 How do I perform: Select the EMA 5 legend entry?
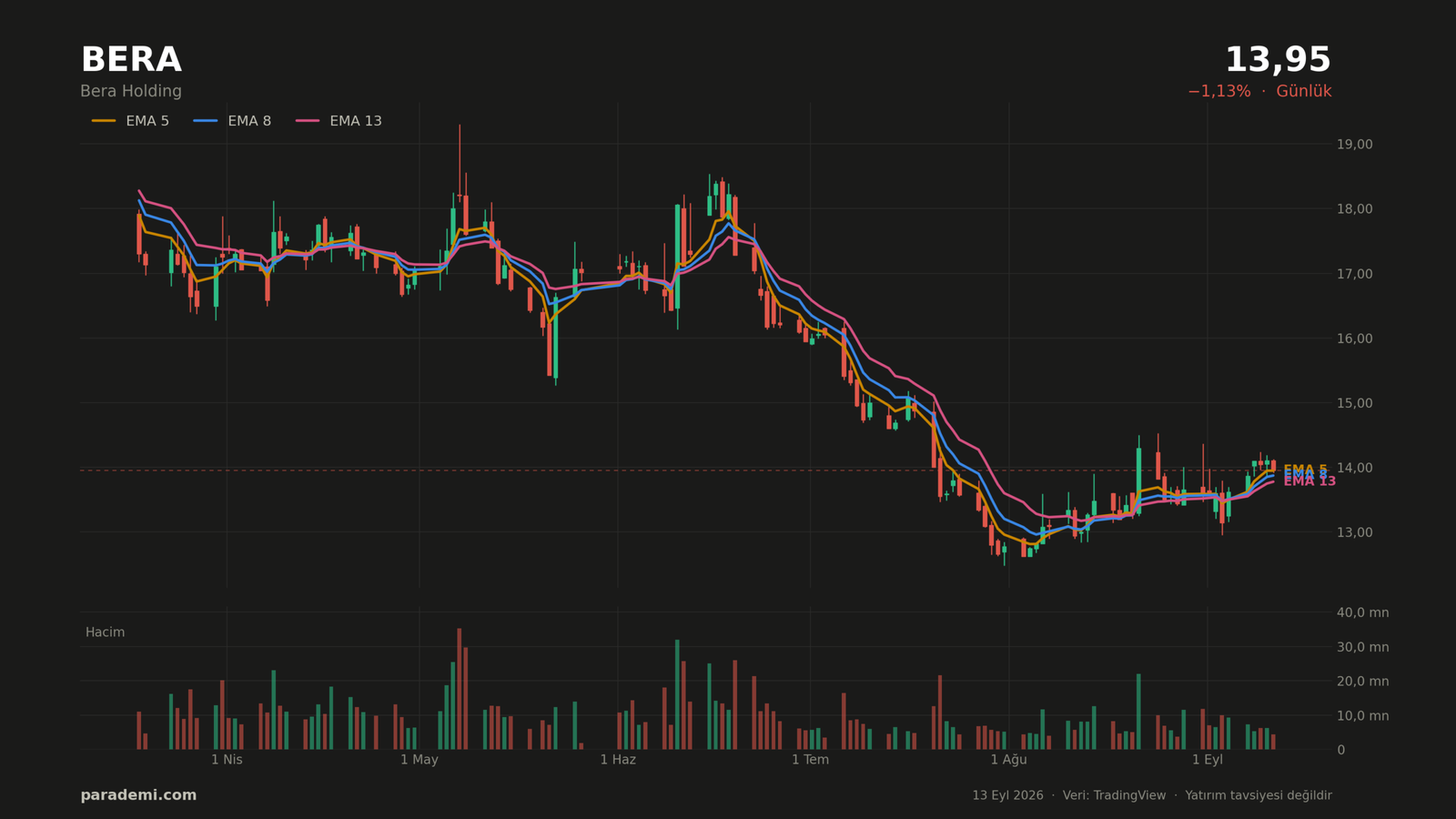click(x=130, y=121)
